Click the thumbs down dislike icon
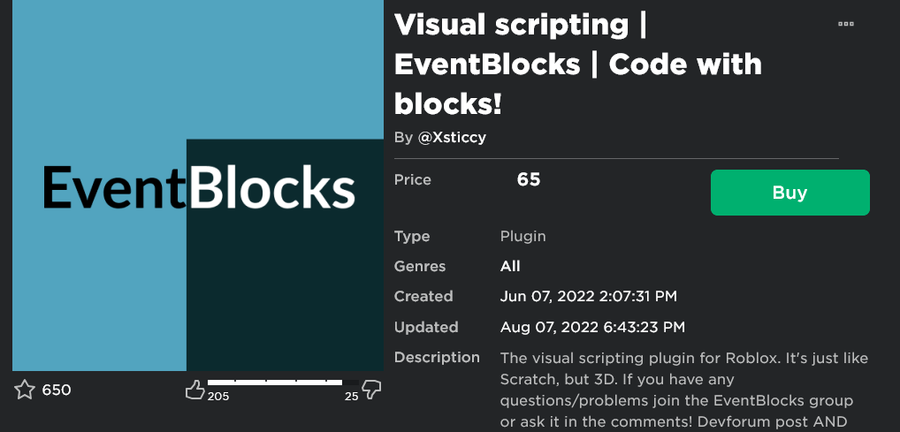 [x=371, y=389]
